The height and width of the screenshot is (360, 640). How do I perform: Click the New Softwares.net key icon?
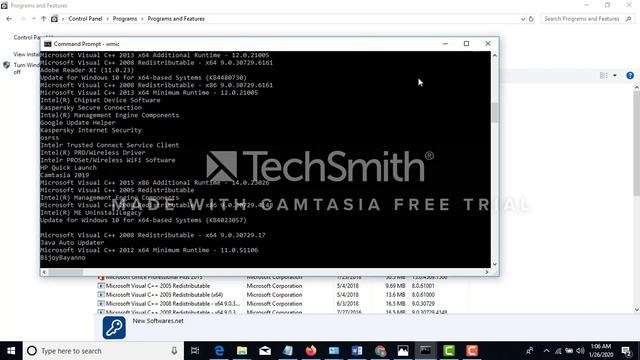(114, 327)
